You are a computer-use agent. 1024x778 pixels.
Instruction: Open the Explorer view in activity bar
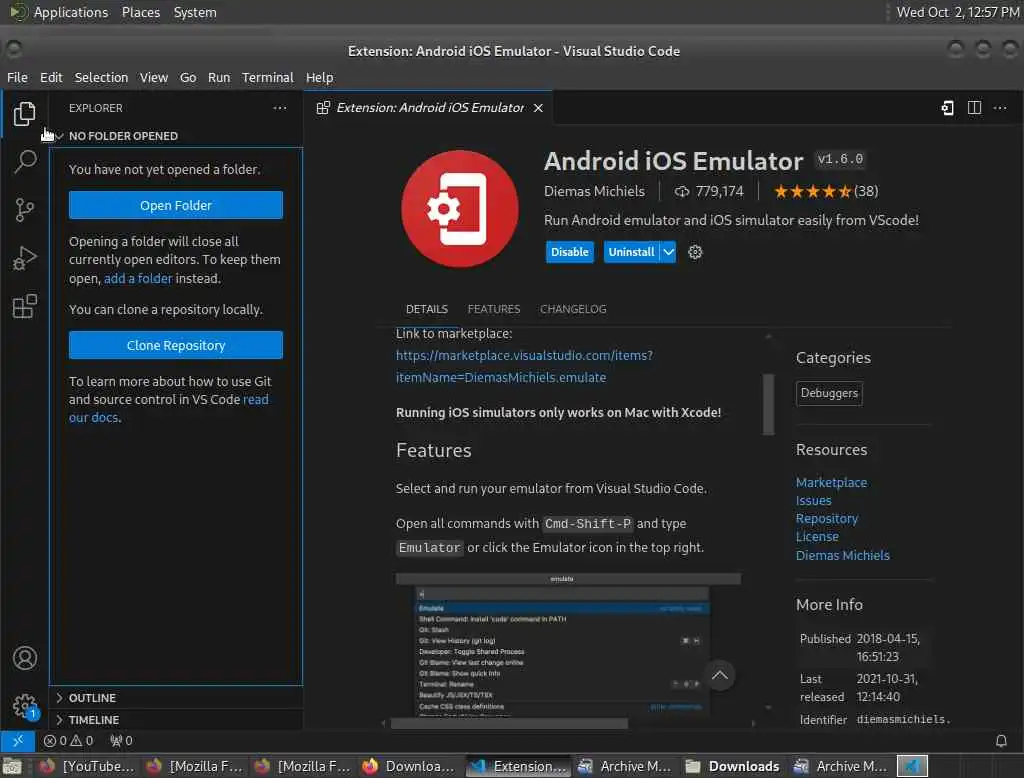(24, 114)
